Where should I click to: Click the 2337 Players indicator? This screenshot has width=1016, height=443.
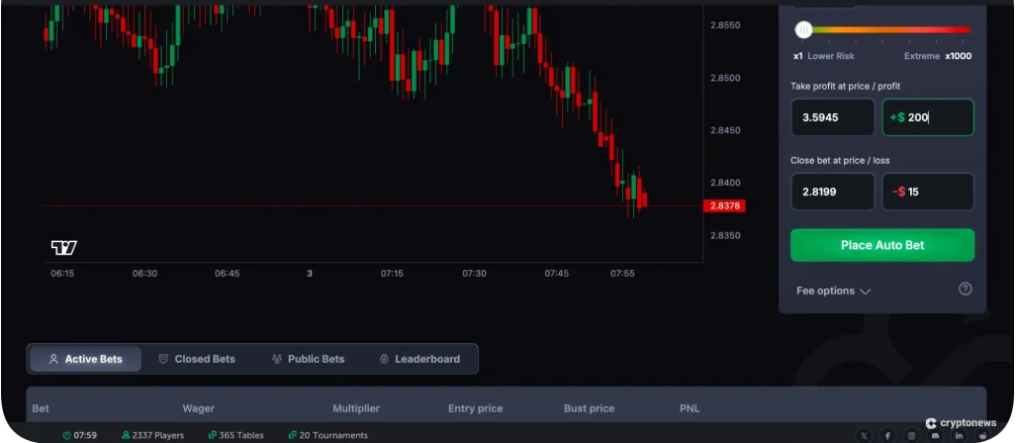pos(152,435)
